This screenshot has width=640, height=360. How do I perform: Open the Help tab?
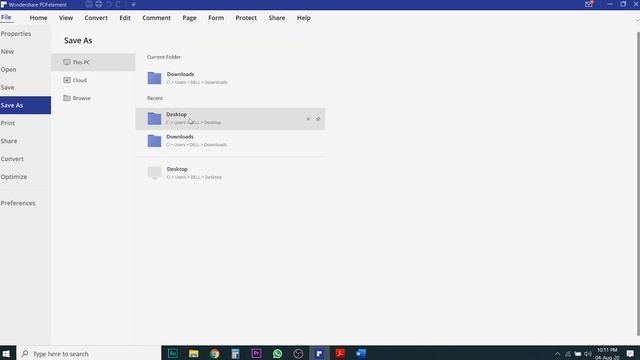pyautogui.click(x=304, y=18)
